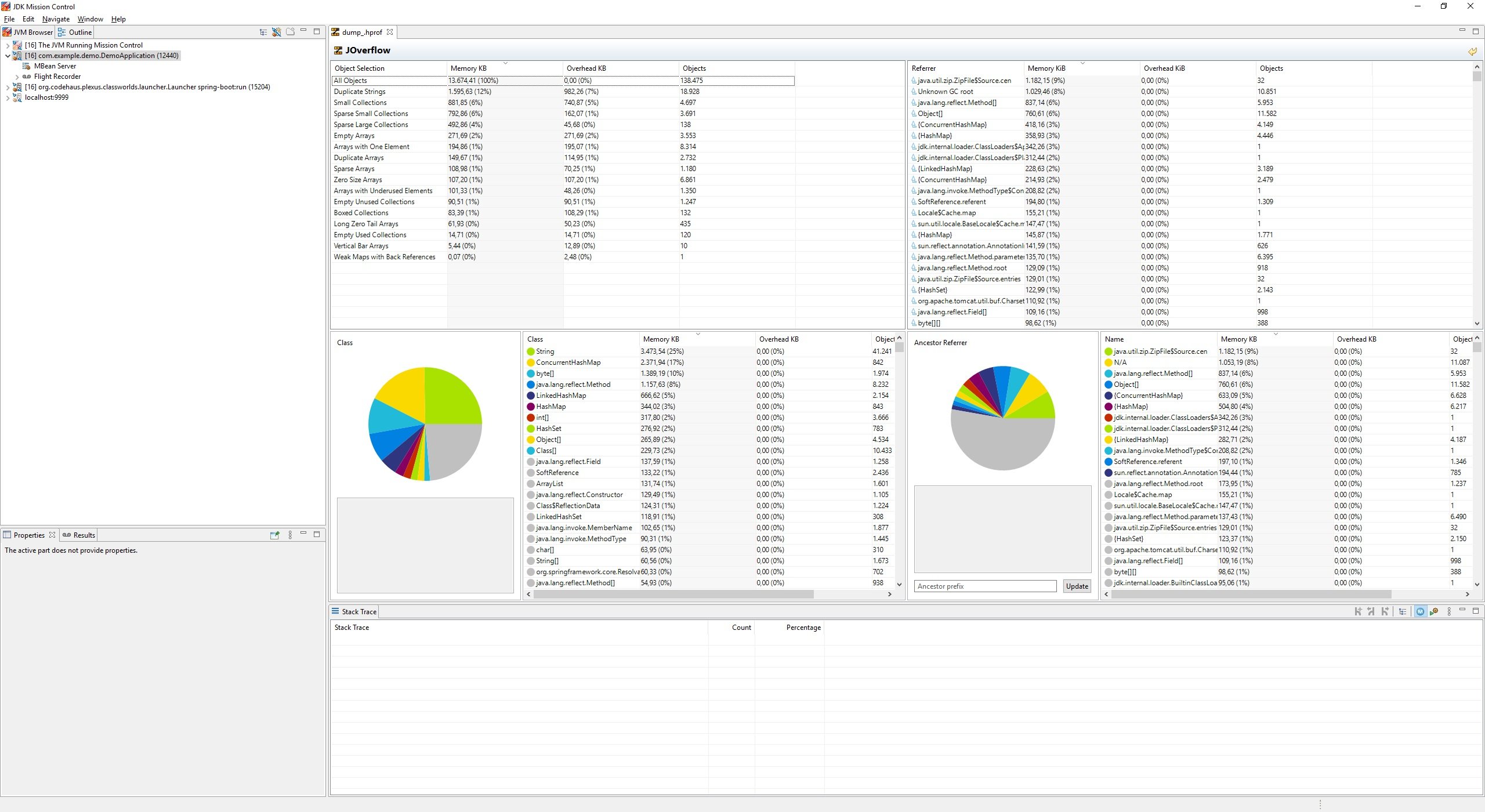This screenshot has height=812, width=1485.
Task: Toggle the highlighted method formatting icon in Stack Trace
Action: coord(1419,611)
